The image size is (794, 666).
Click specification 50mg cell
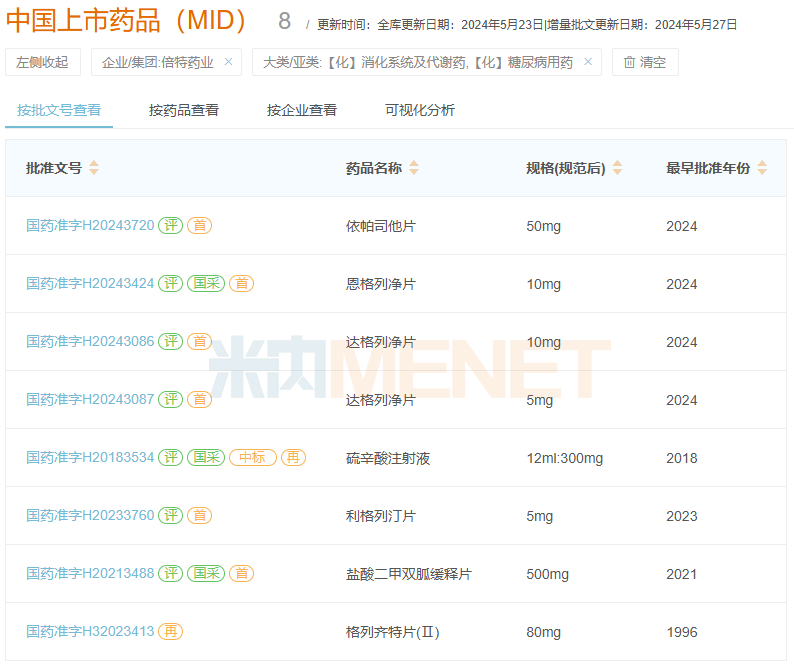543,226
